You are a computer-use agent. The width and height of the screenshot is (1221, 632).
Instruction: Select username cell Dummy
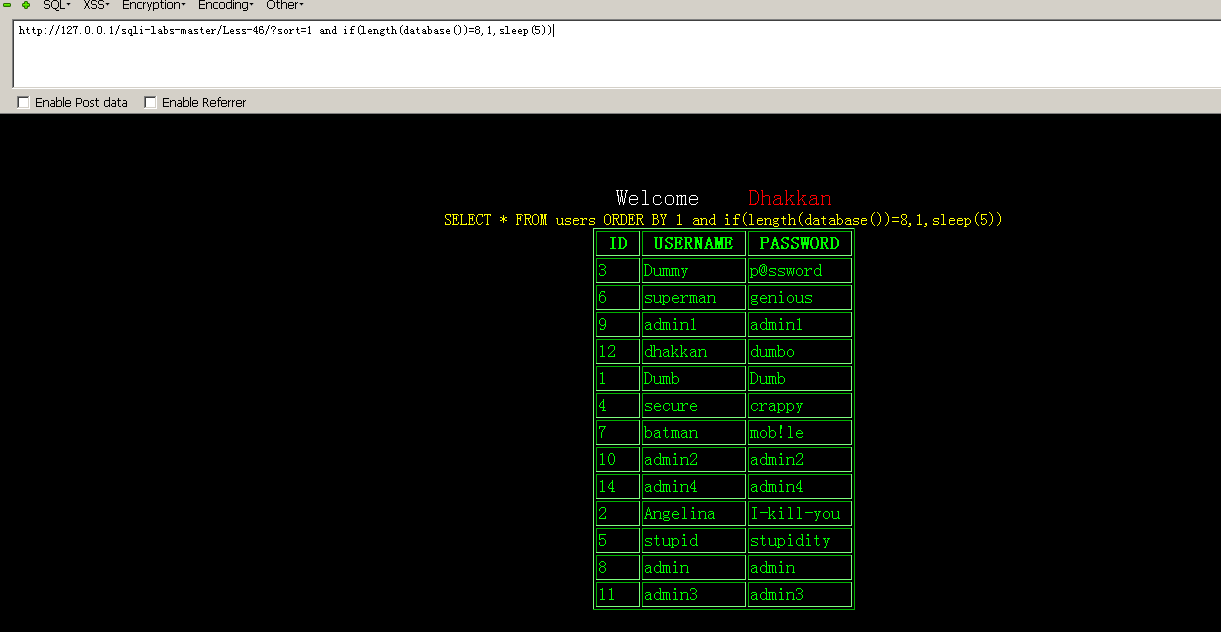(x=694, y=271)
